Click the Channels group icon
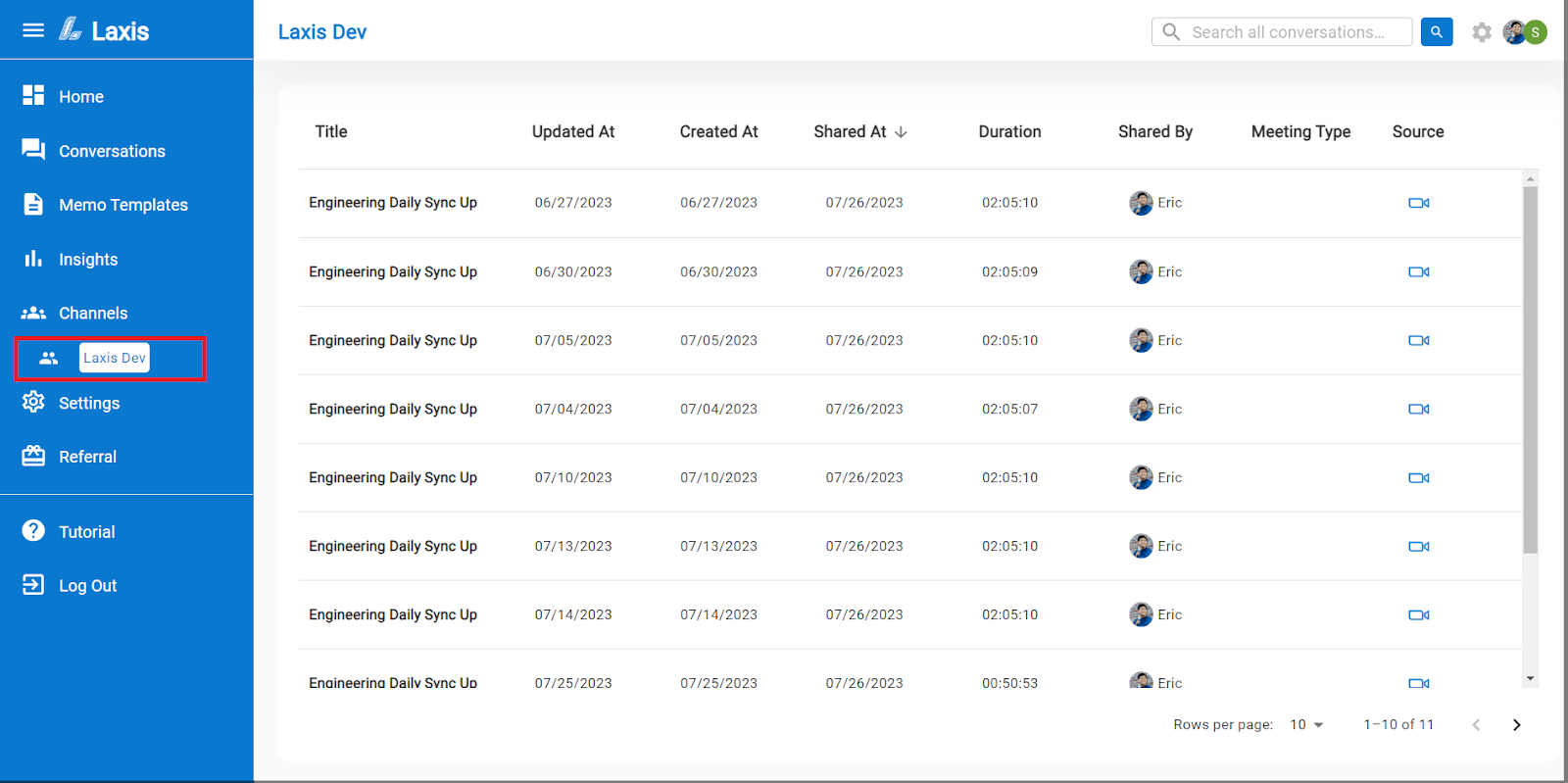The image size is (1568, 783). (33, 313)
